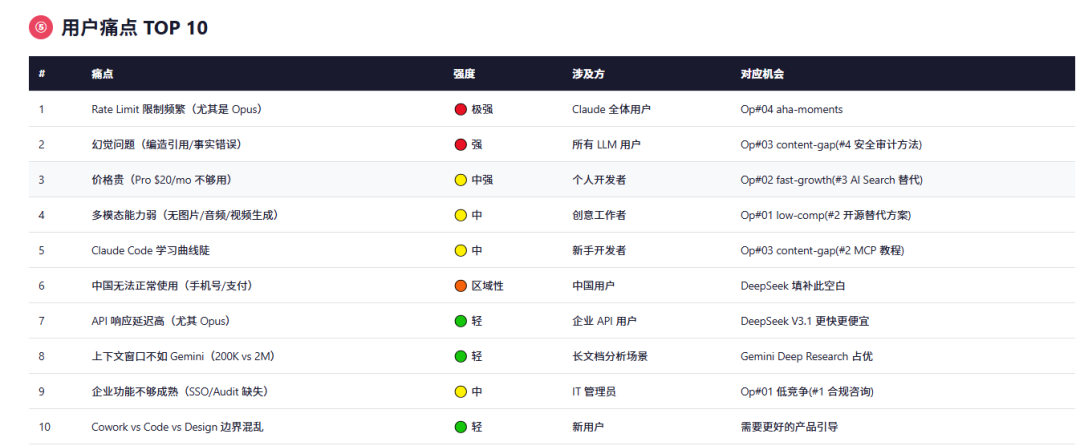Select the Rate Limit 限制频繁 cell
1080x446 pixels.
(x=176, y=109)
